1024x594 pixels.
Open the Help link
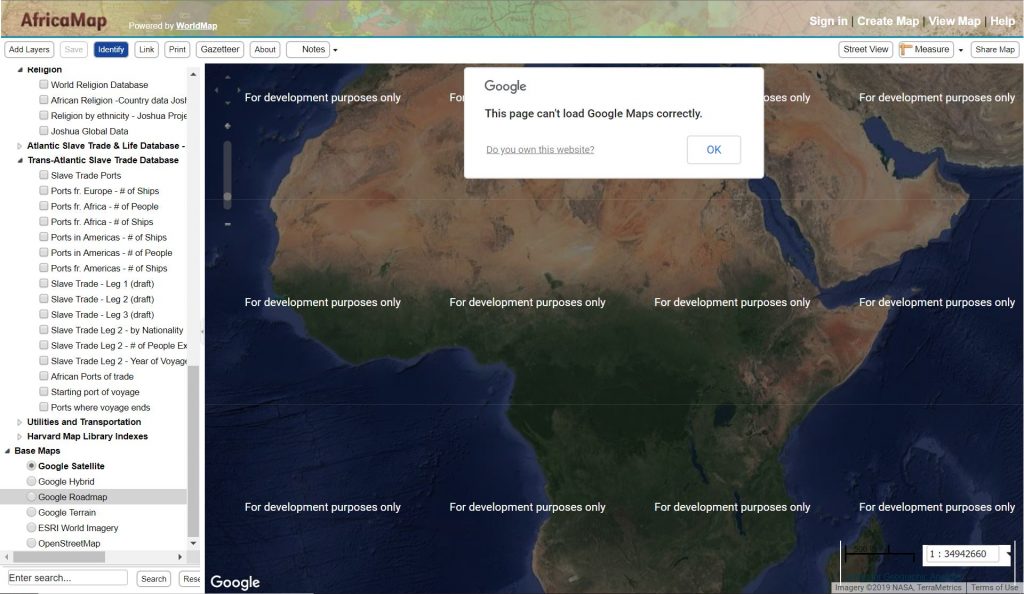[1002, 21]
